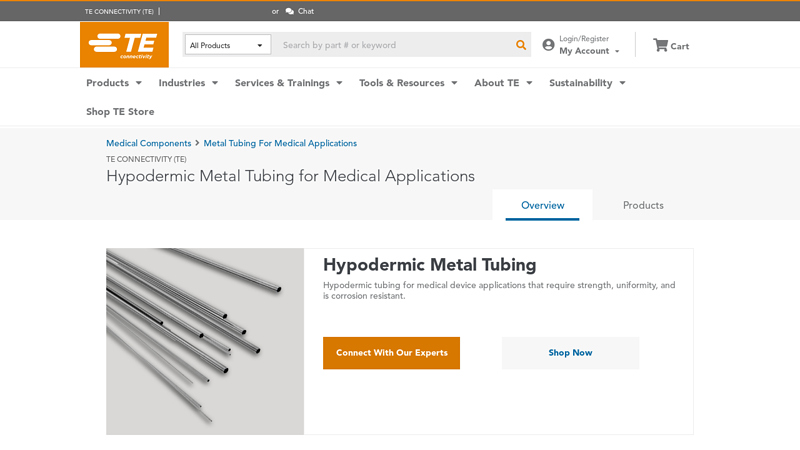Click the chat bubble icon

[x=290, y=11]
